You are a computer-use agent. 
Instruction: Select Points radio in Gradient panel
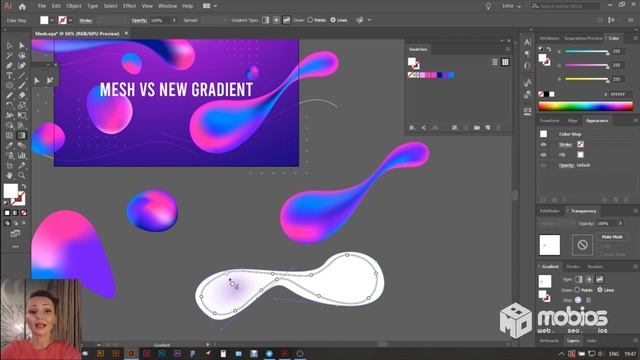tap(577, 290)
